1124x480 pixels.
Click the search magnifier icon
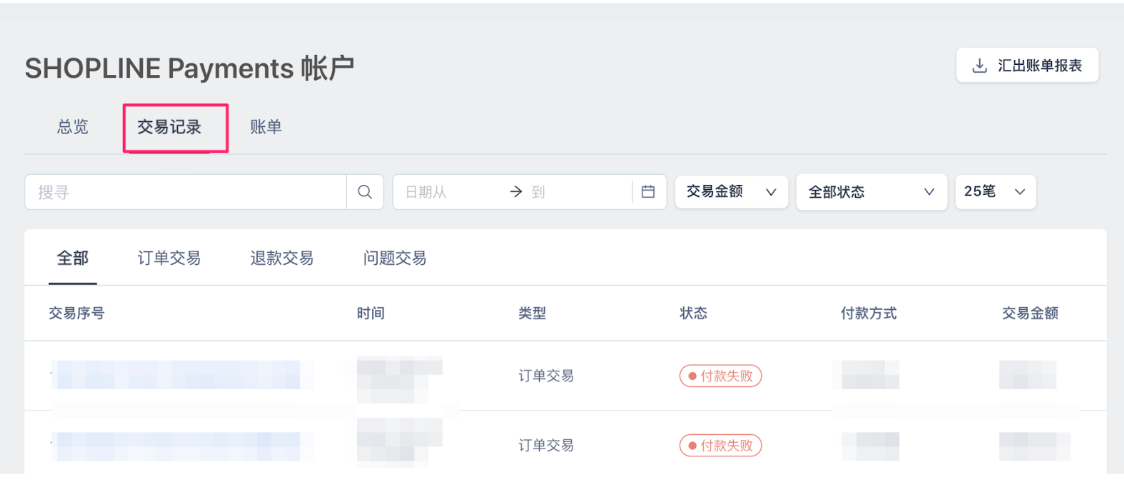click(x=365, y=192)
